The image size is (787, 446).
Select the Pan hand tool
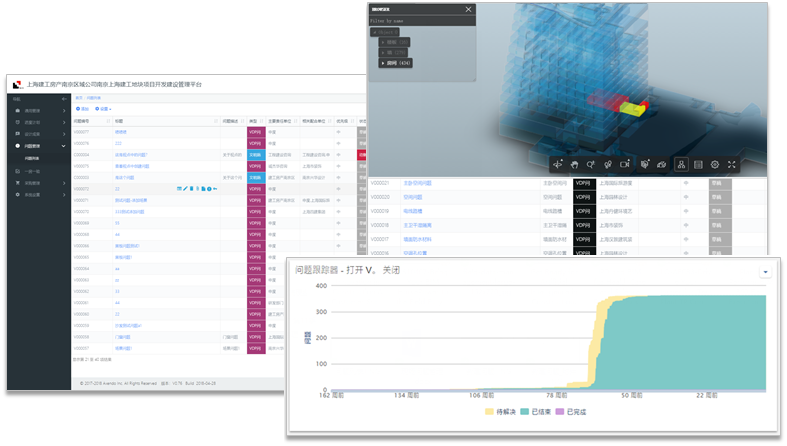(x=574, y=165)
